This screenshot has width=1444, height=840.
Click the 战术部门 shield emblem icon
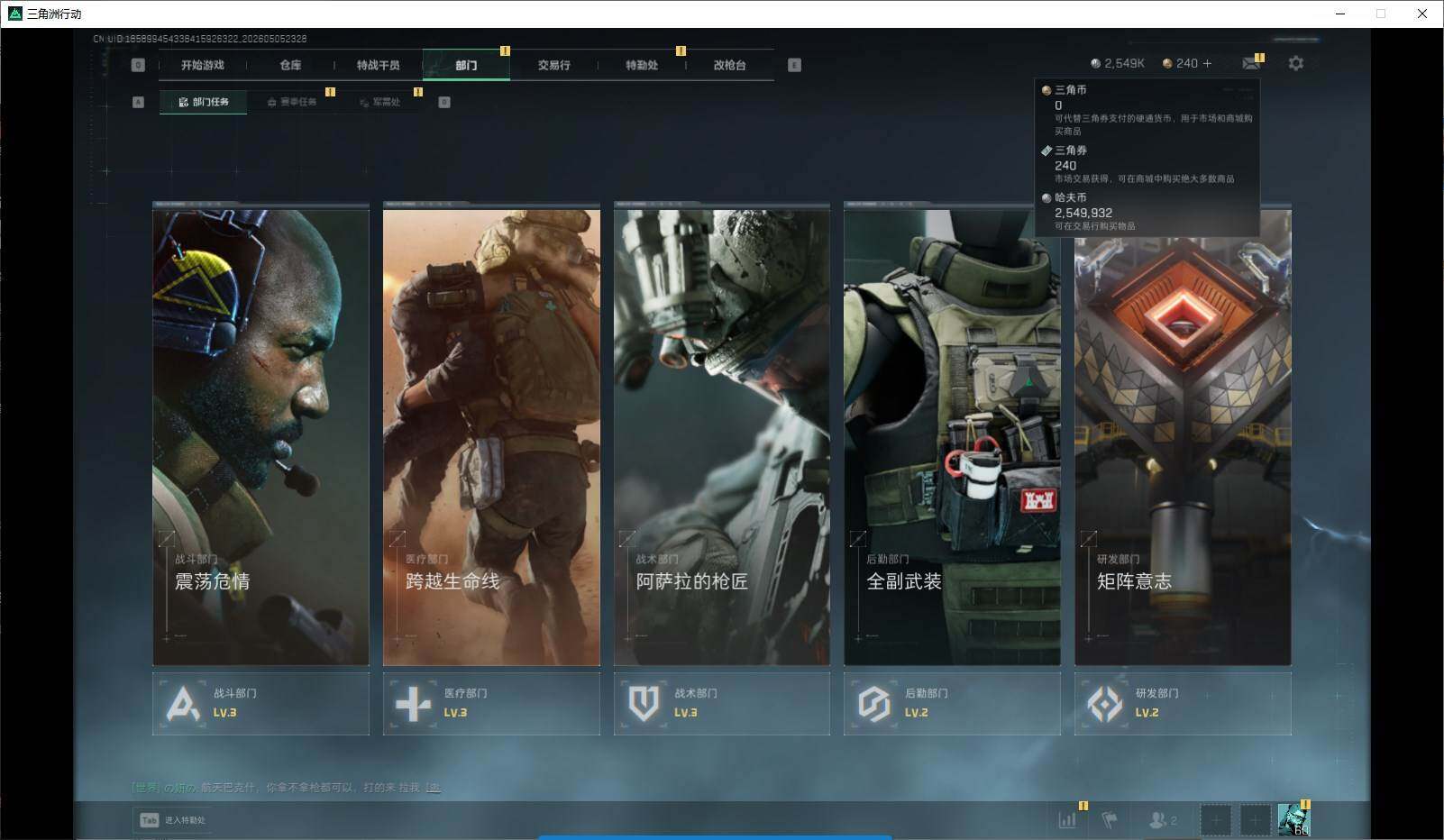pos(644,704)
